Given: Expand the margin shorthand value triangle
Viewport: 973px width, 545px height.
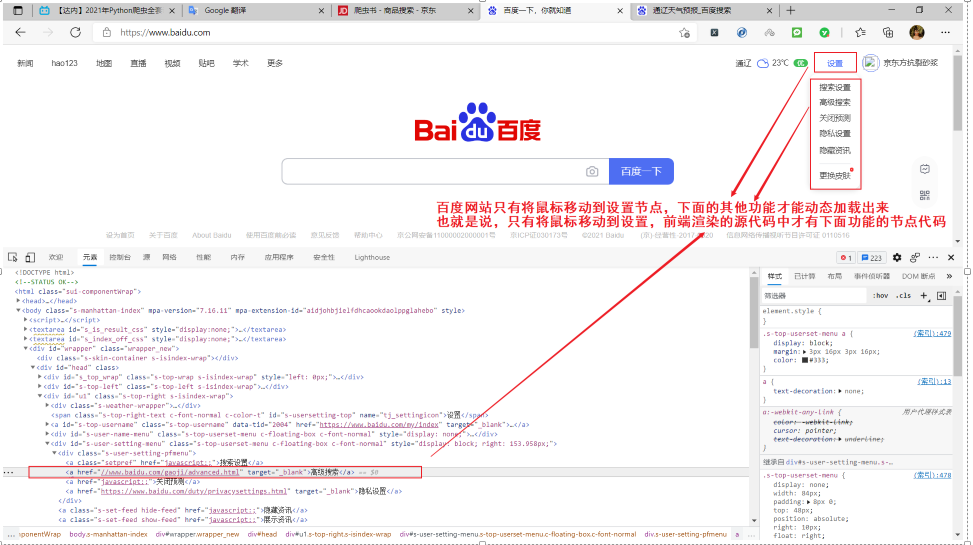Looking at the screenshot, I should coord(805,352).
